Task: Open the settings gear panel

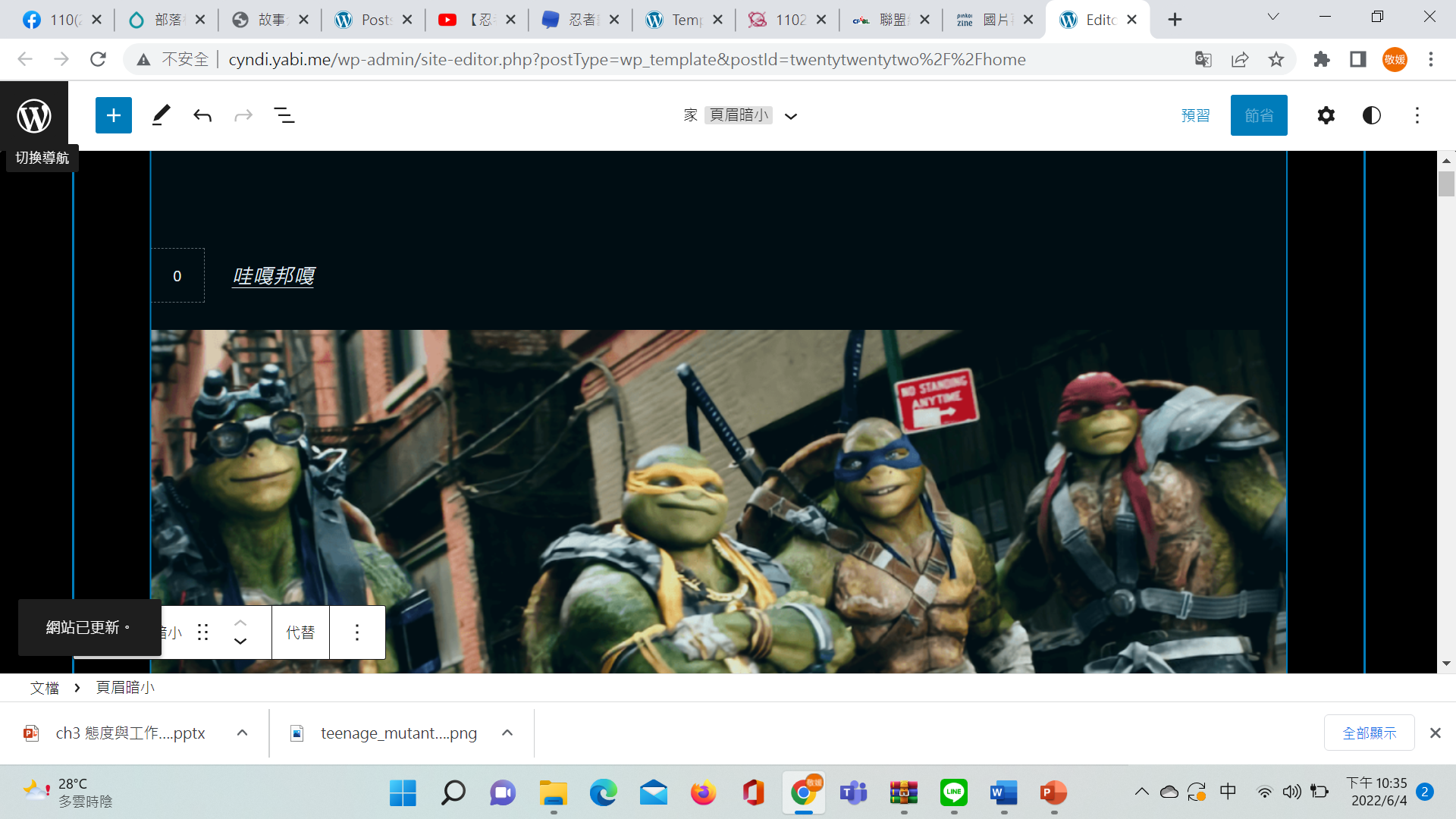Action: pos(1326,115)
